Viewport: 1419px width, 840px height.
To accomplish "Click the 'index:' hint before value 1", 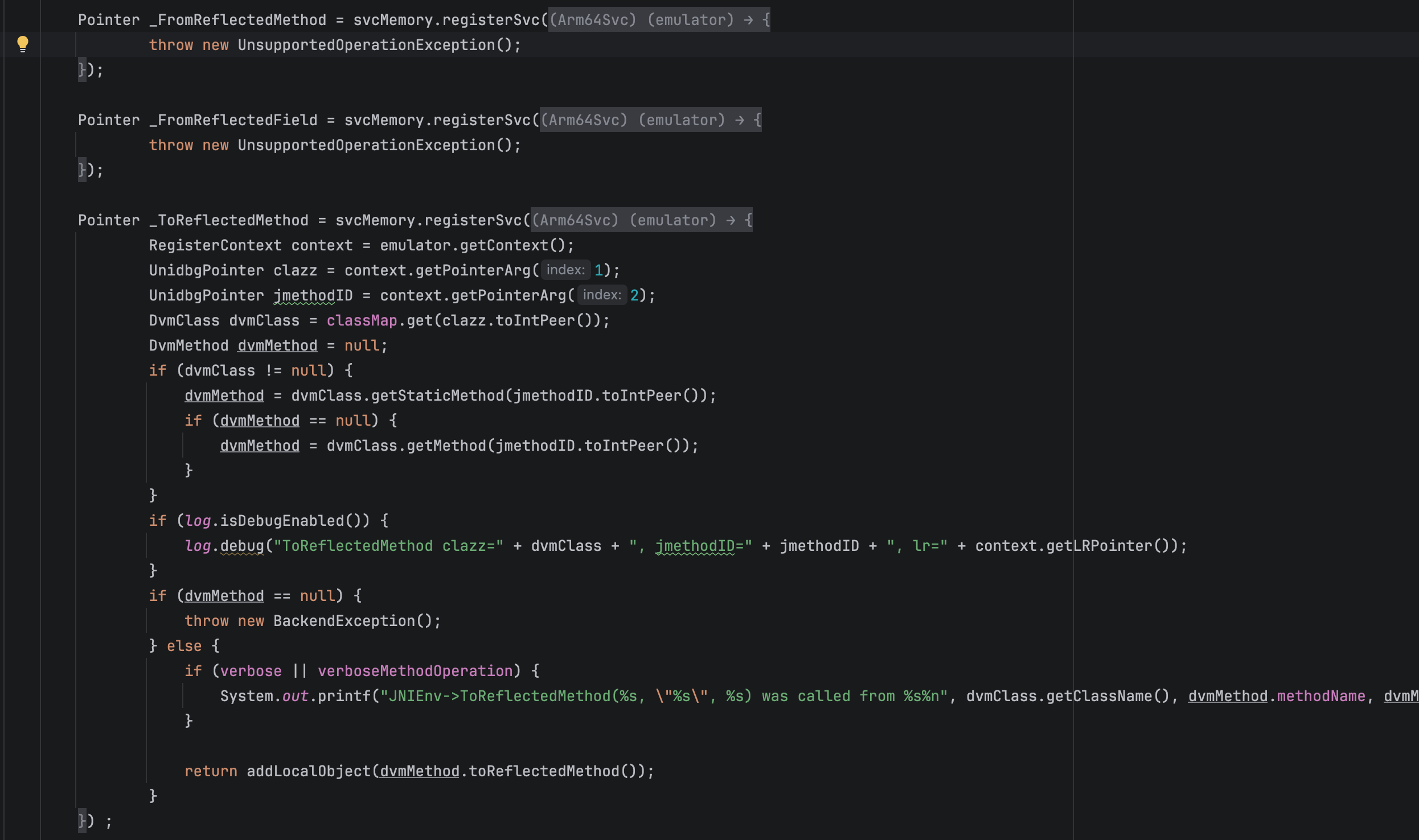I will pyautogui.click(x=565, y=270).
